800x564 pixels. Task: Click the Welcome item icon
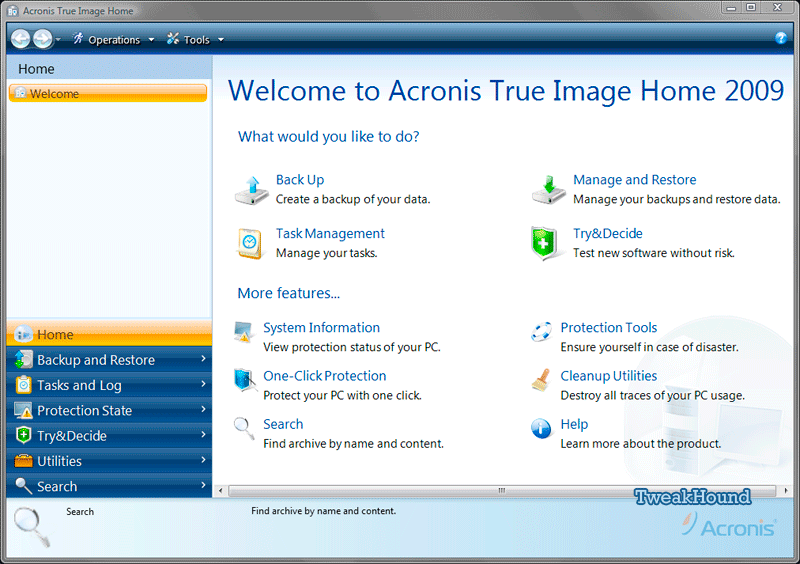tap(20, 93)
